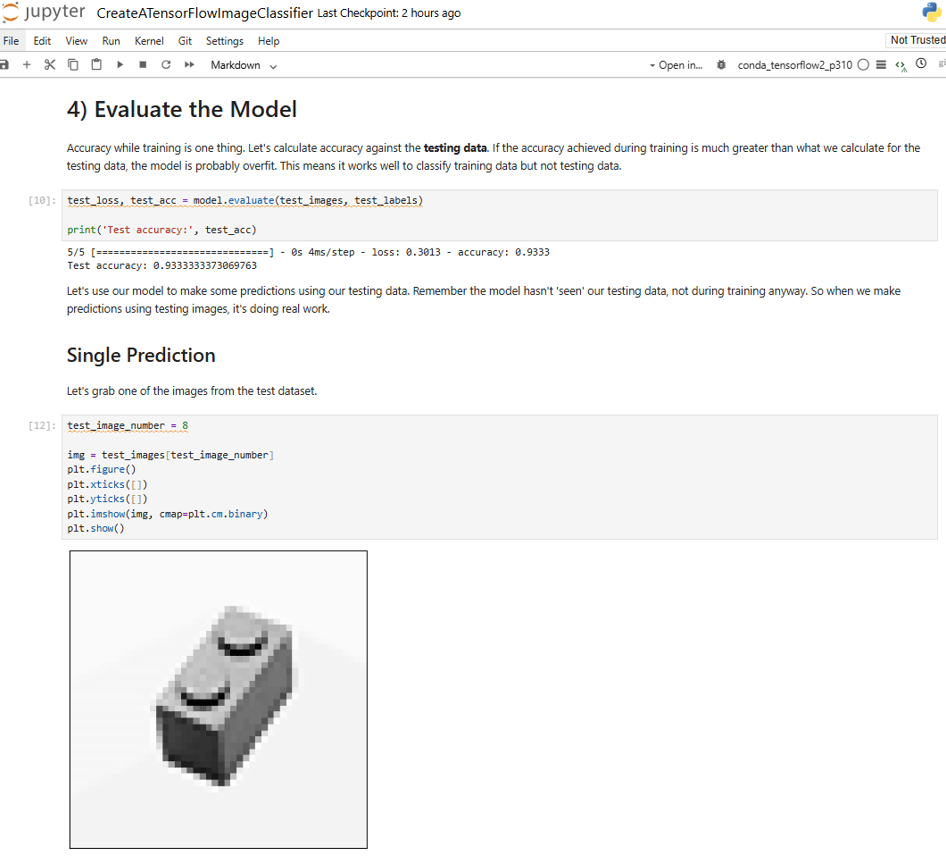Switch kernel by clicking conda_tensorflow2_p310
Image resolution: width=946 pixels, height=856 pixels.
pyautogui.click(x=795, y=65)
